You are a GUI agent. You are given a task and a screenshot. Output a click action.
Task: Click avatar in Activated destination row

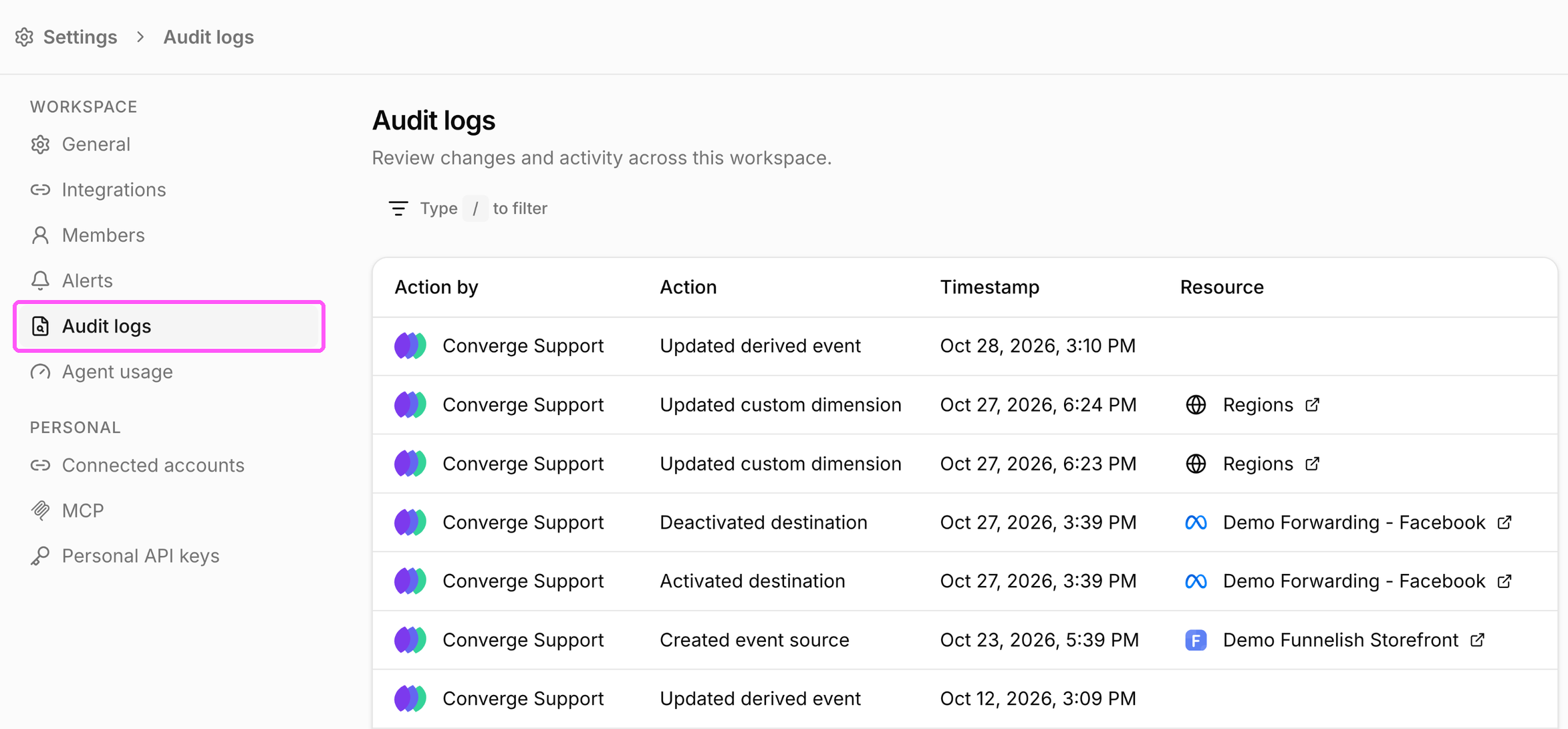pyautogui.click(x=410, y=581)
